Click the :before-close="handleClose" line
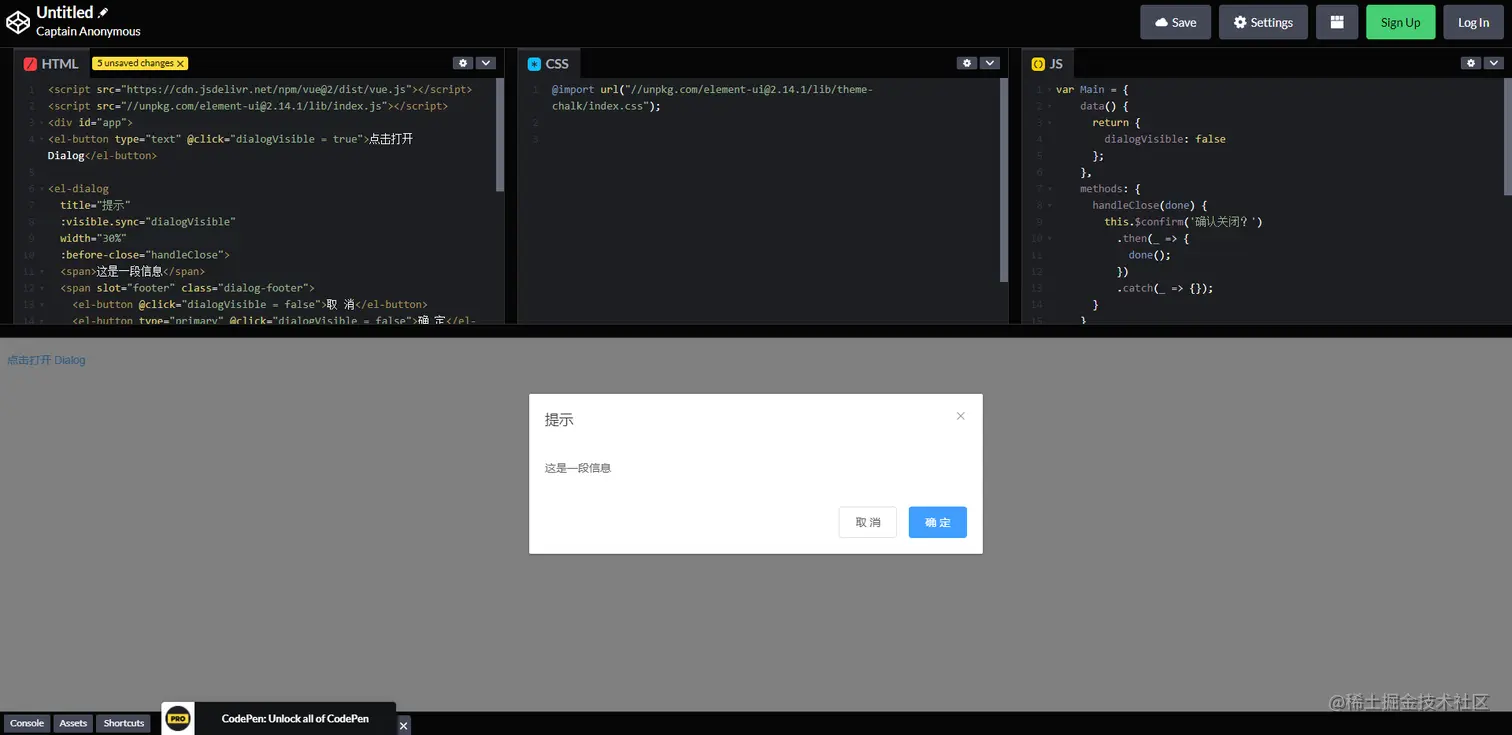Screen dimensions: 1512x735 pos(145,255)
